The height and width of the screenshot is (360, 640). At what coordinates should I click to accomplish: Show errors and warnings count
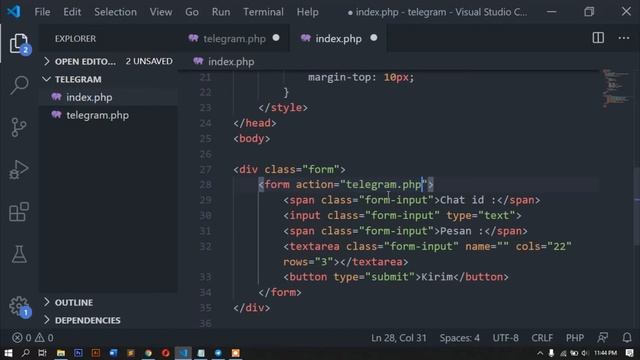coord(33,338)
